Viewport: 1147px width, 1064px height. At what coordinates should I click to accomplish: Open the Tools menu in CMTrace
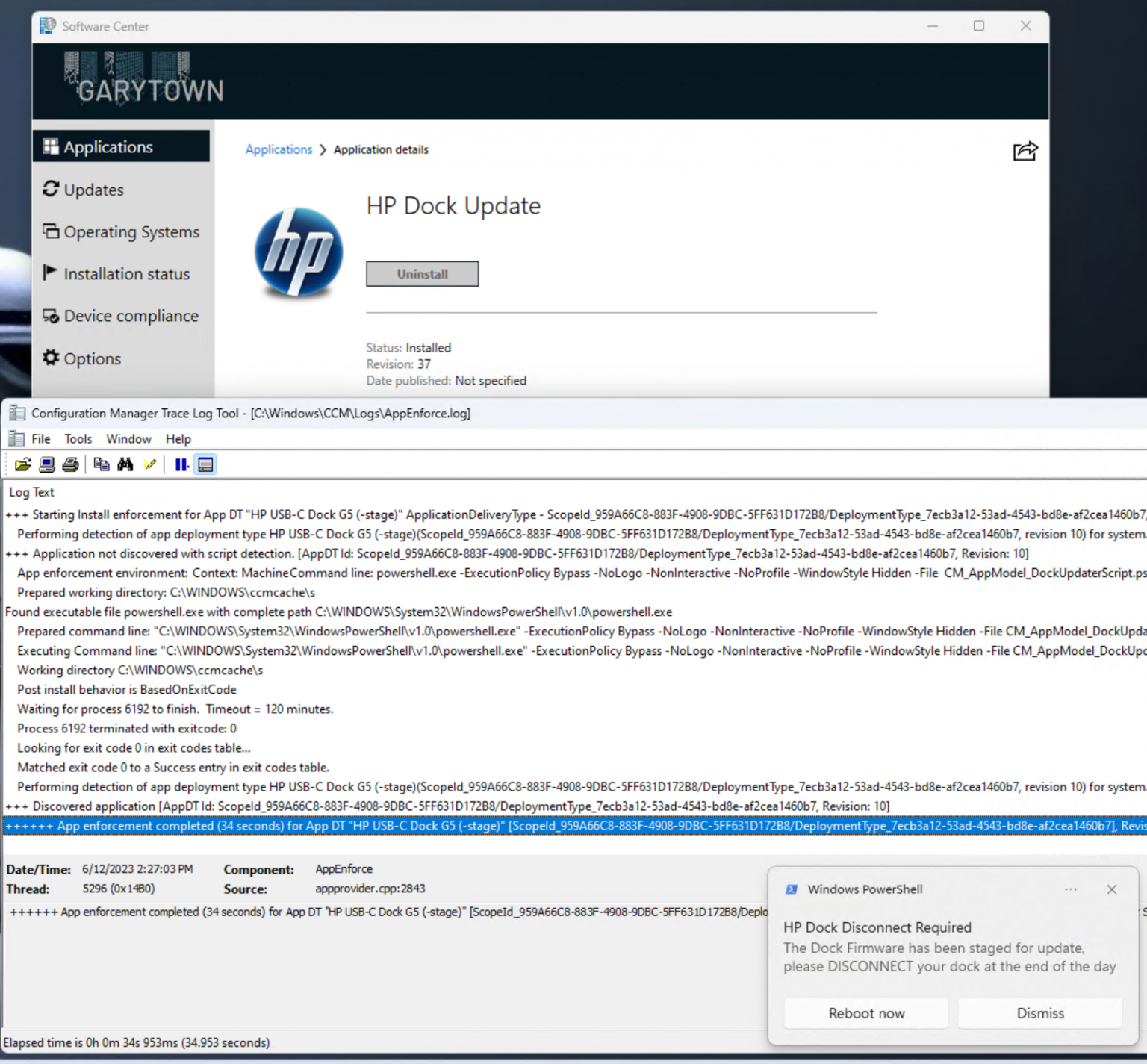coord(78,438)
